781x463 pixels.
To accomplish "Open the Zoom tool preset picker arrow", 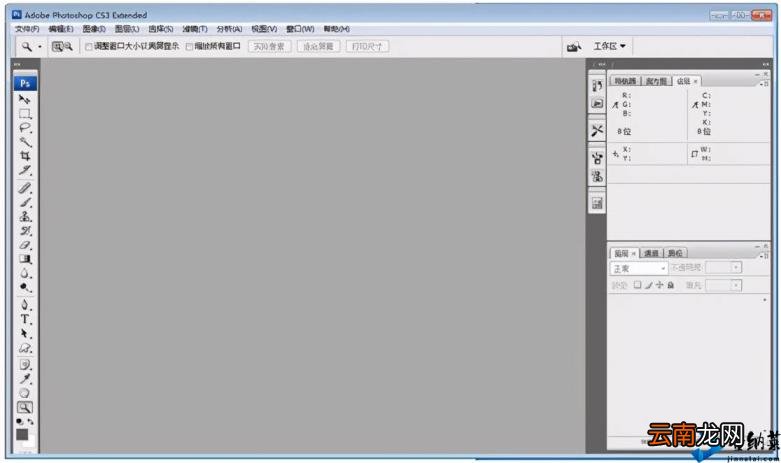I will 40,47.
